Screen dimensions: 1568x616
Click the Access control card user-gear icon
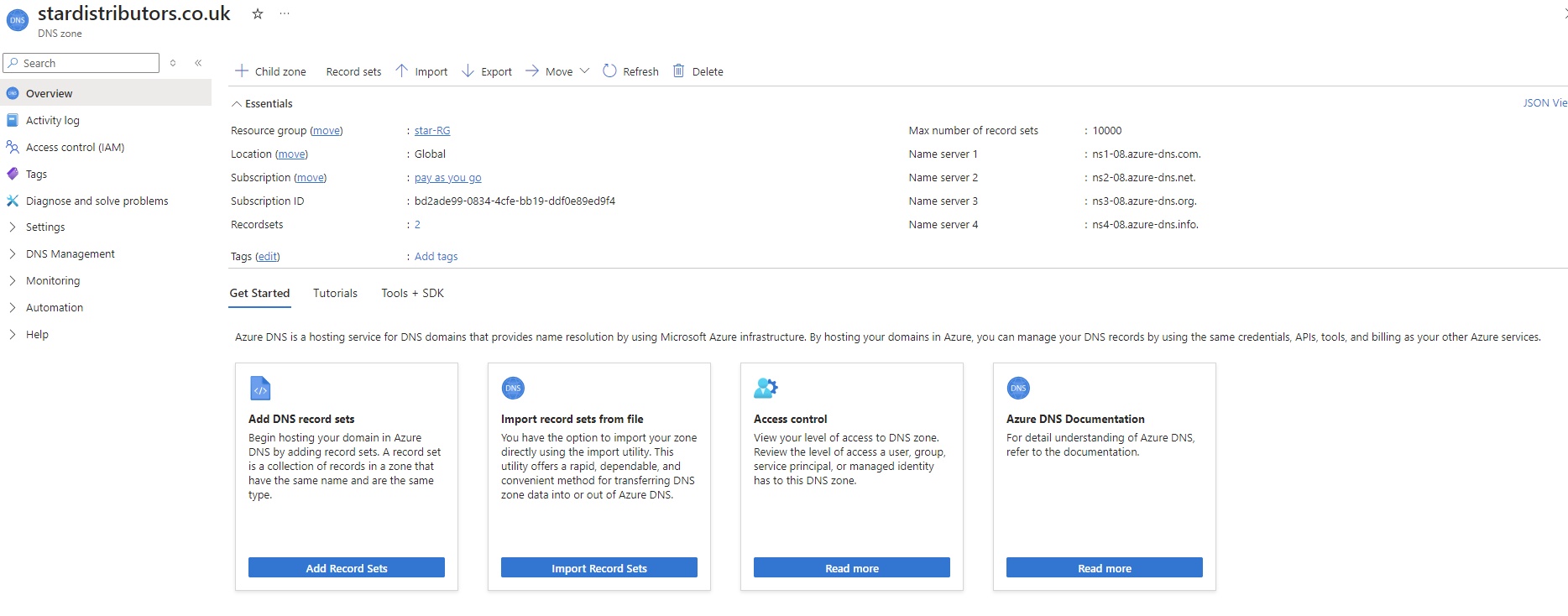click(766, 388)
